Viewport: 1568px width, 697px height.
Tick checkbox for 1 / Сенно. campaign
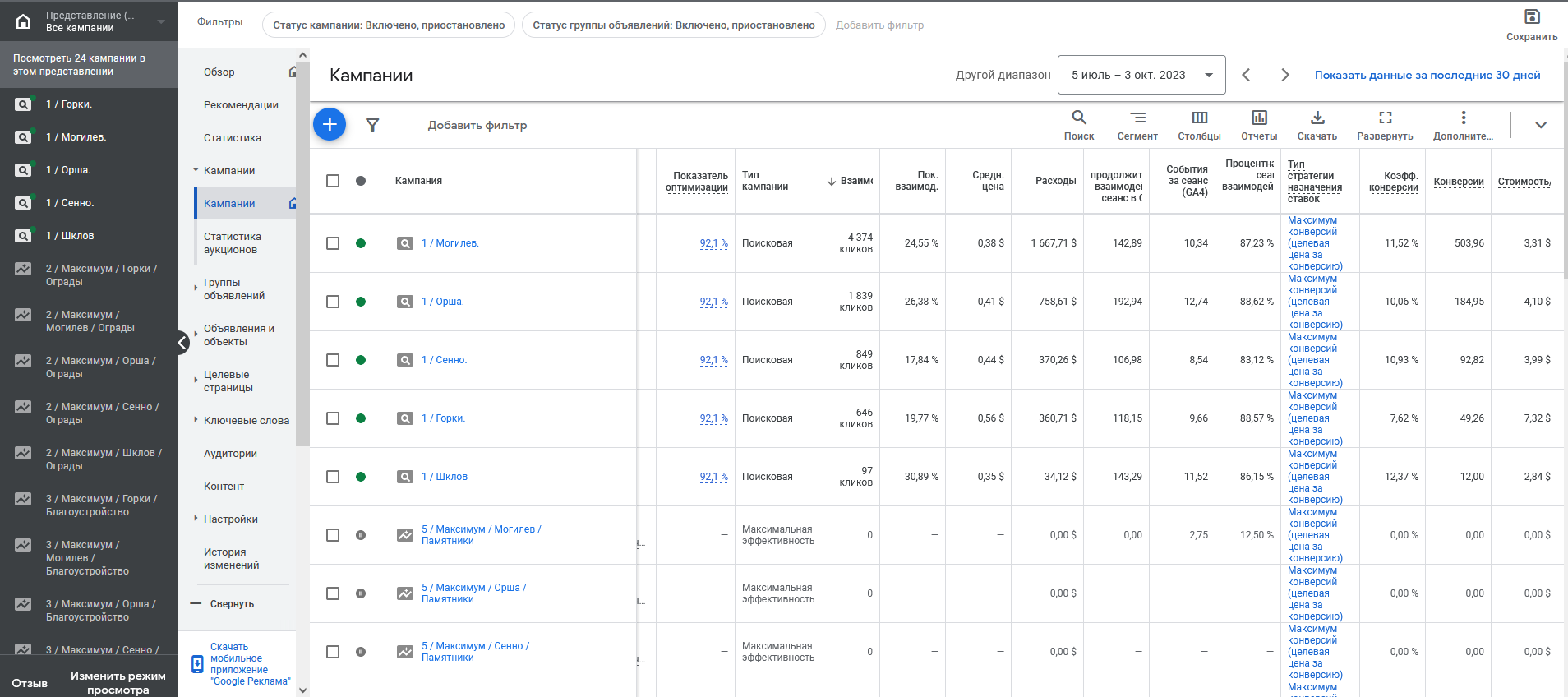333,360
